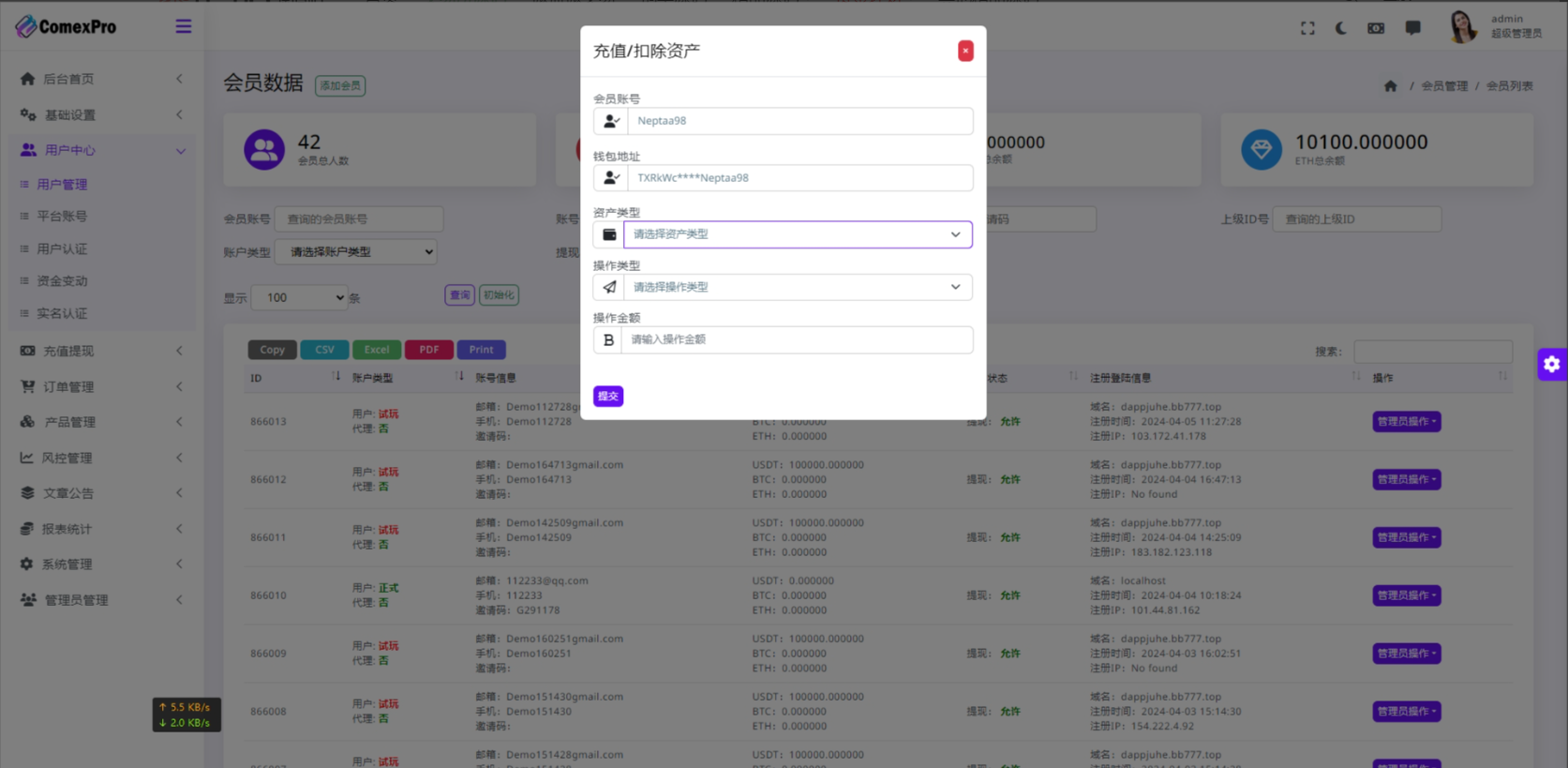Expand the 充值提现 sidebar menu
The width and height of the screenshot is (1568, 768).
101,351
